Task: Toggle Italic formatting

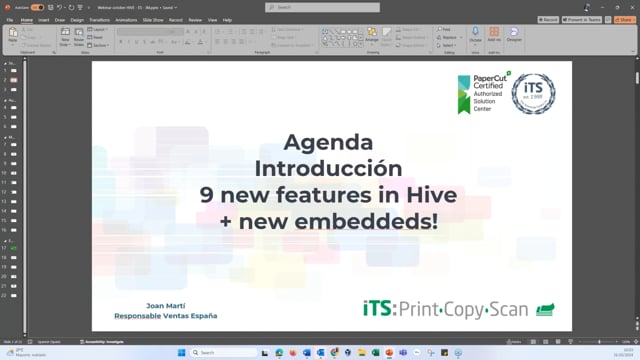Action: (129, 42)
